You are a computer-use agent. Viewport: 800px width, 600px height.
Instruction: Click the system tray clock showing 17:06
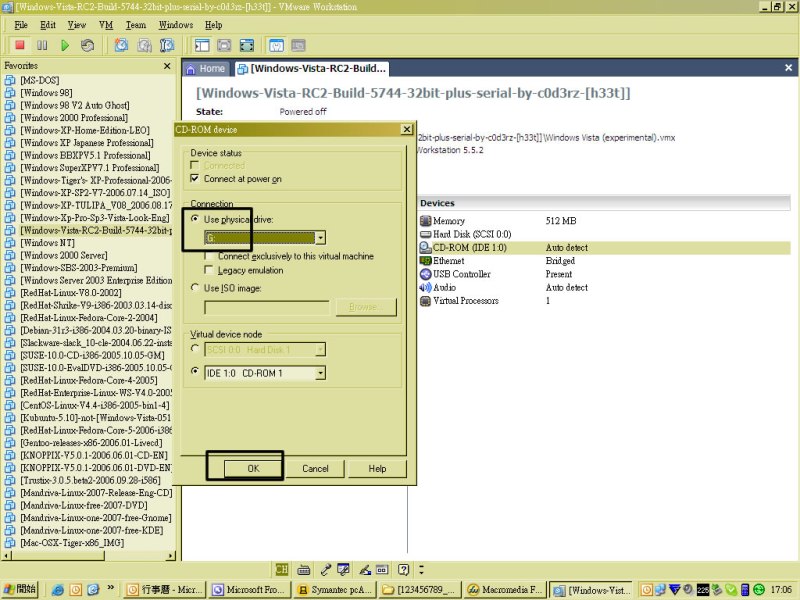[781, 590]
